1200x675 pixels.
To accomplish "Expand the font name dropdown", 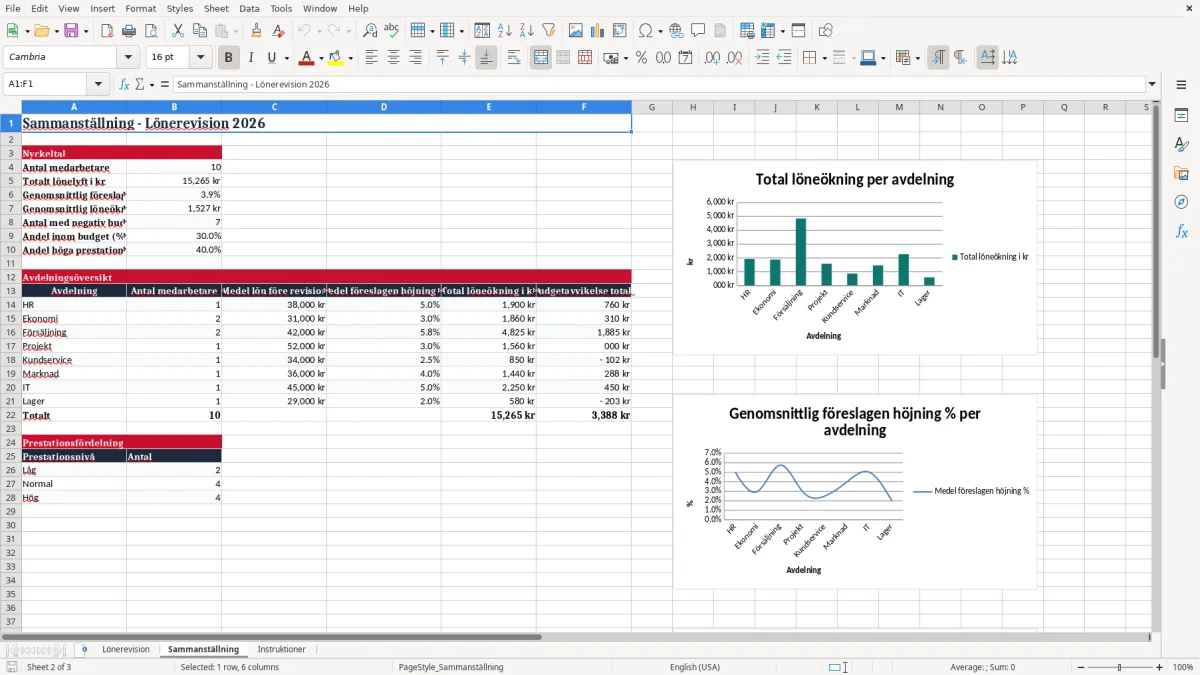I will coord(127,58).
